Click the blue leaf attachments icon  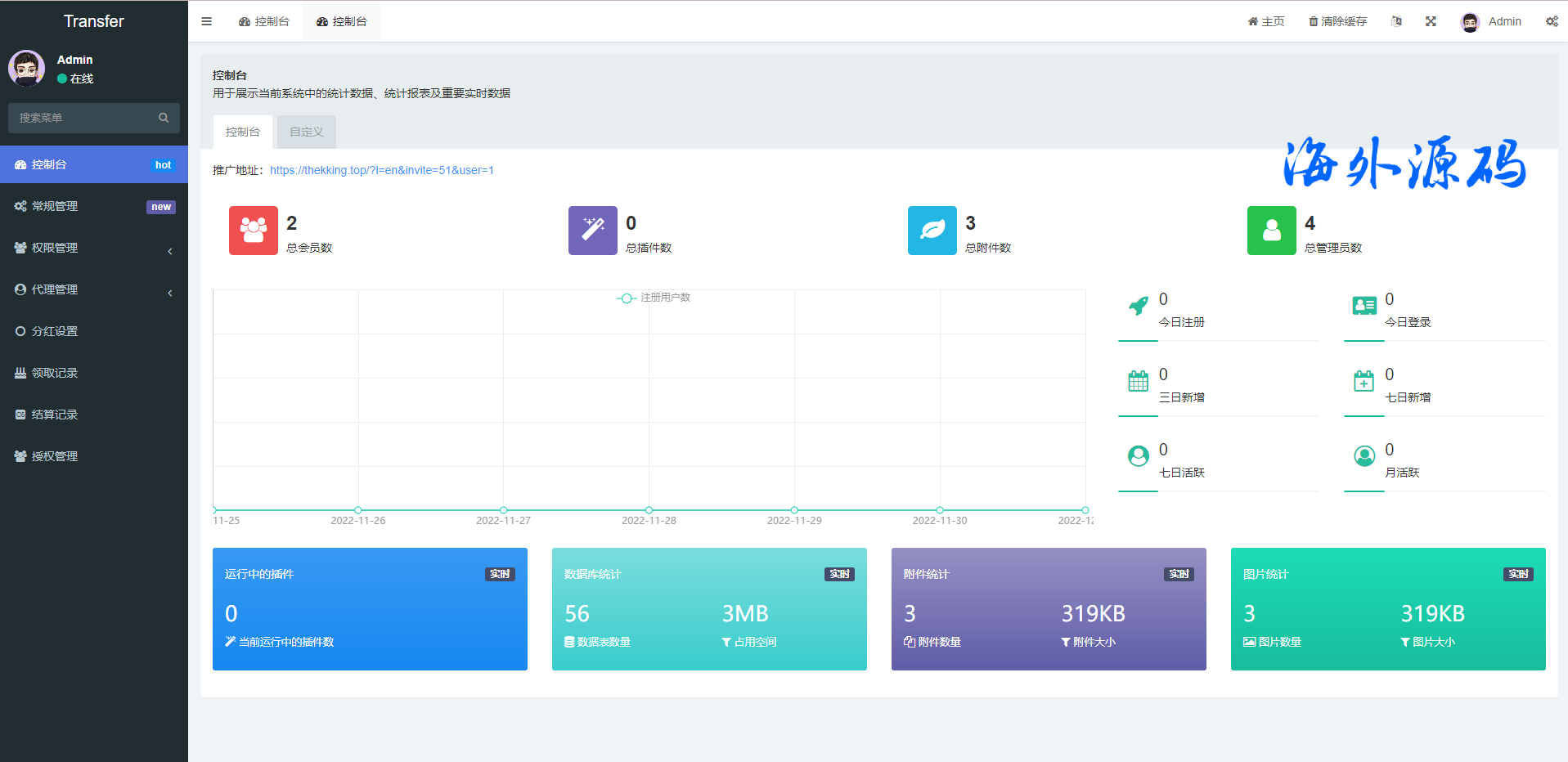pyautogui.click(x=932, y=231)
